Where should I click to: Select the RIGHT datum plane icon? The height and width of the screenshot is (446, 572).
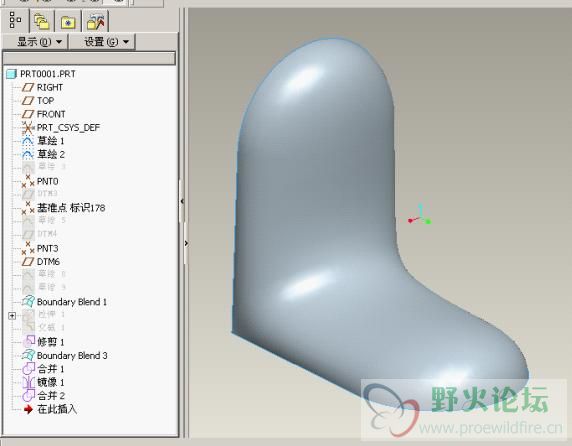coord(28,88)
